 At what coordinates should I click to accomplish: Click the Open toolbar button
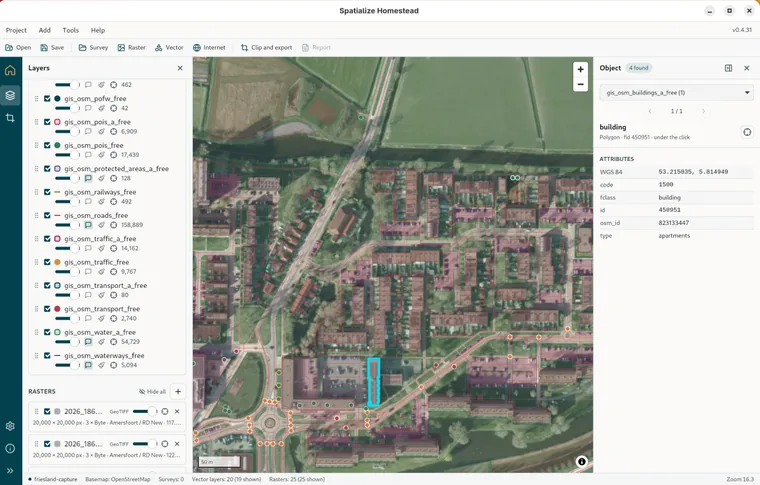point(18,47)
